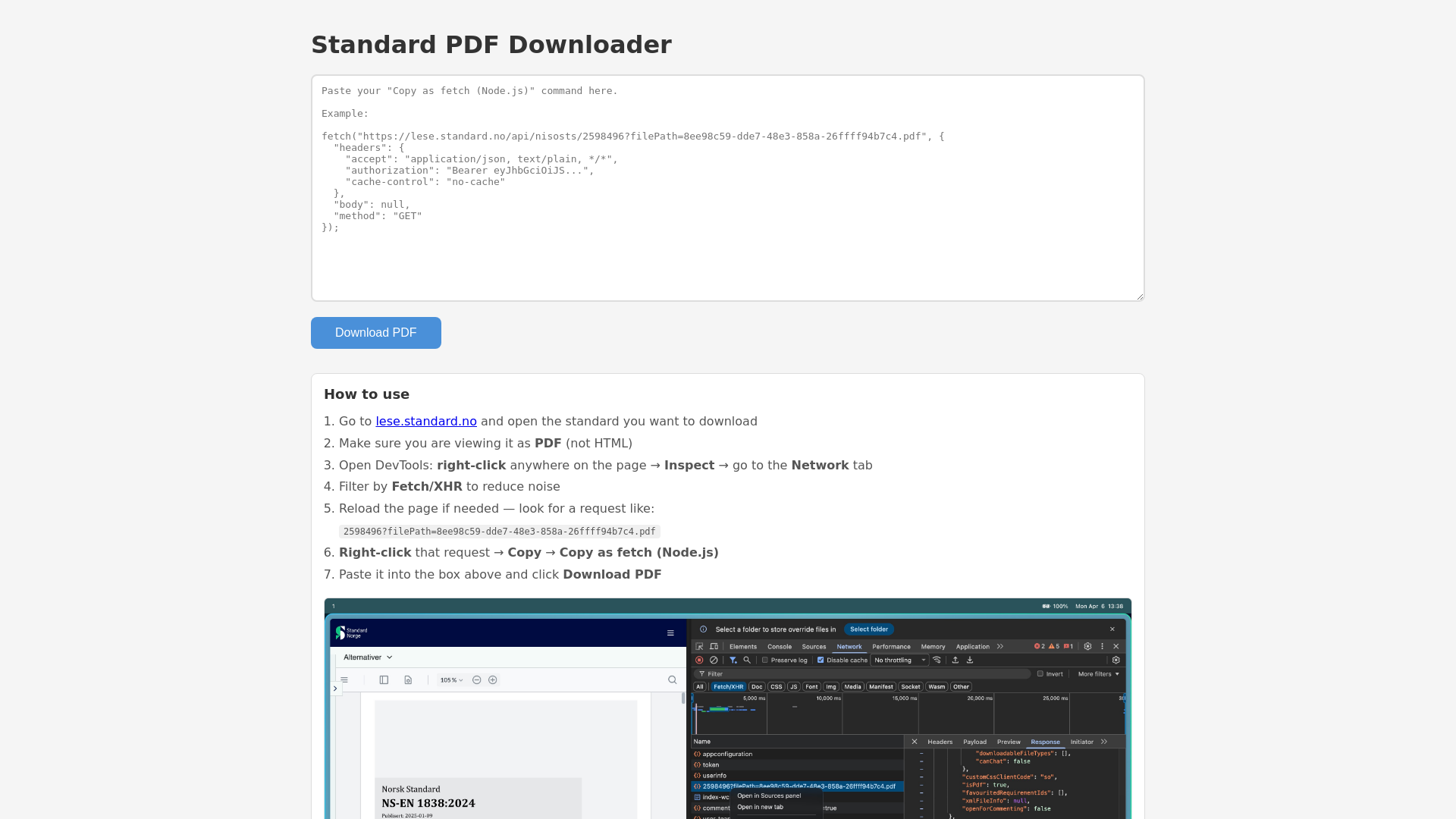
Task: Open the lese.standard.no link
Action: pos(426,422)
